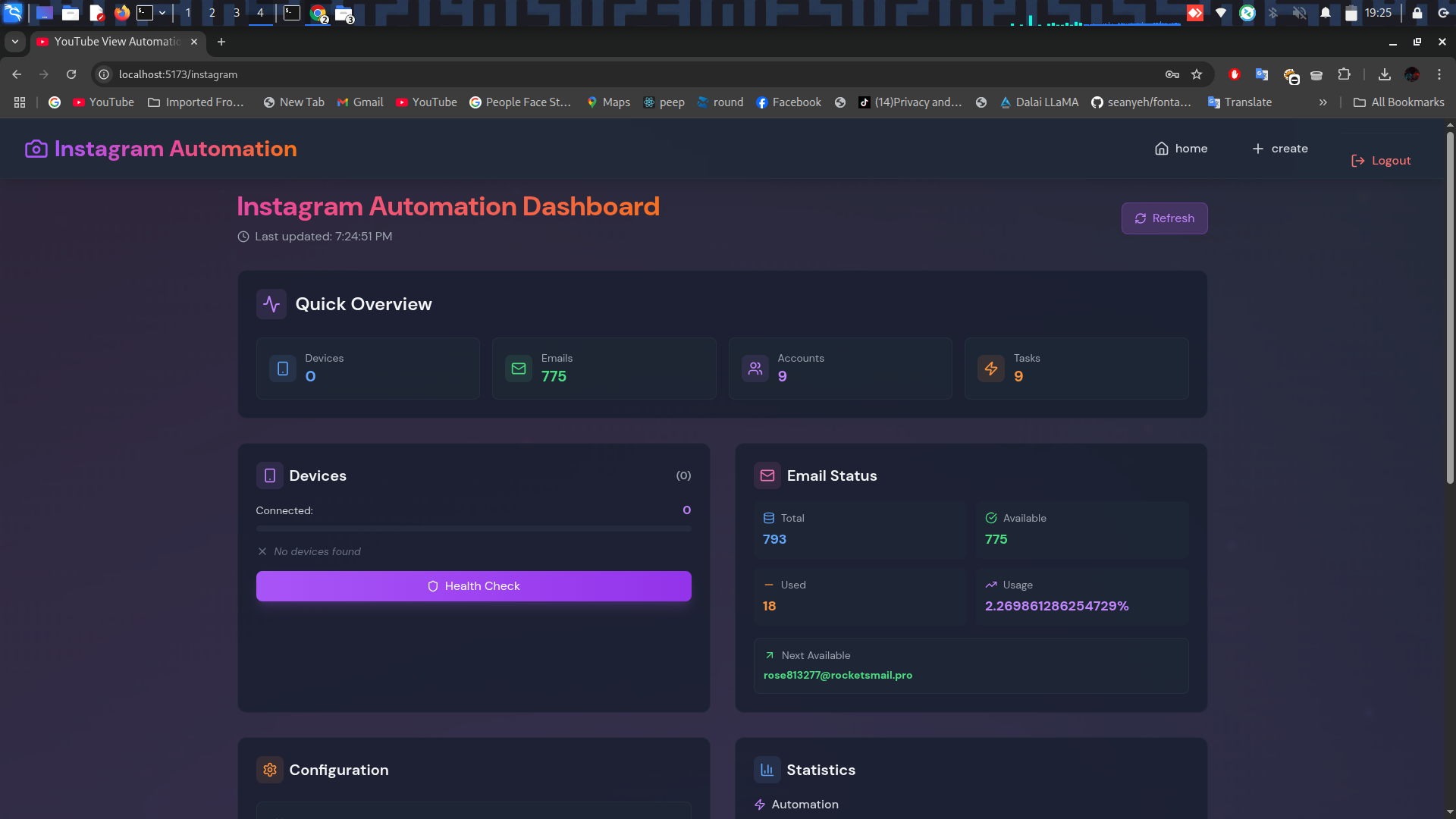Click the muted volume icon in system tray

(x=1300, y=13)
